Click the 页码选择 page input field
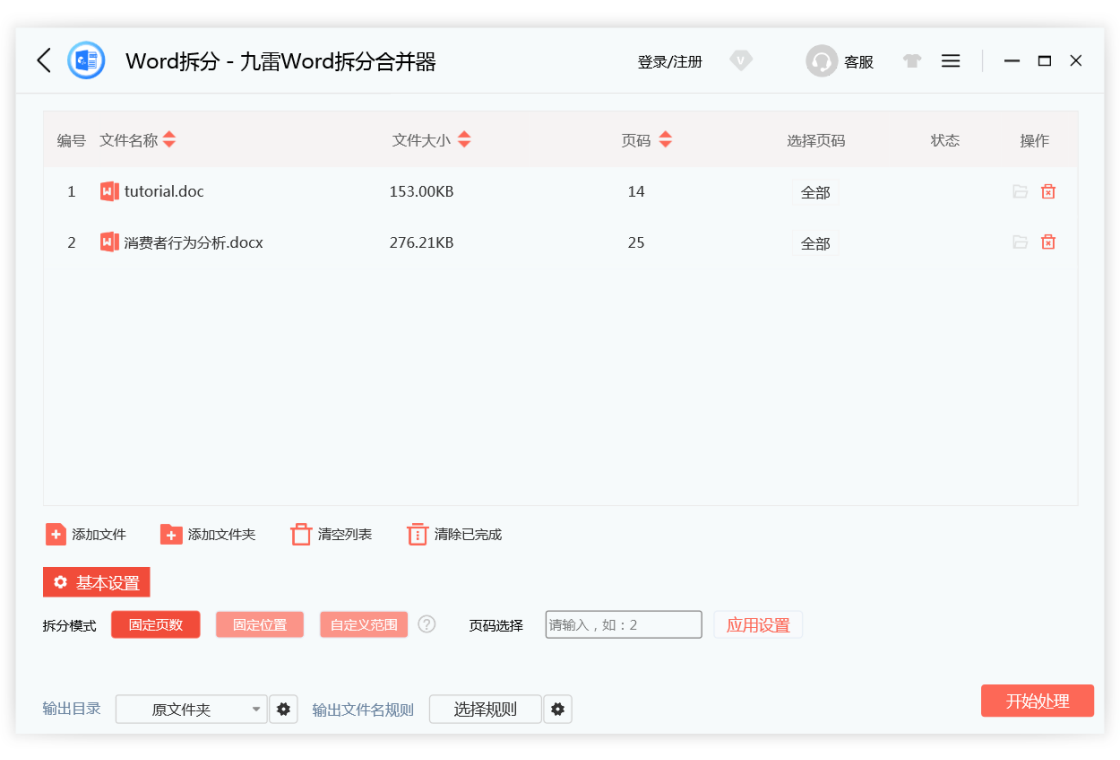The width and height of the screenshot is (1120, 760). point(622,624)
